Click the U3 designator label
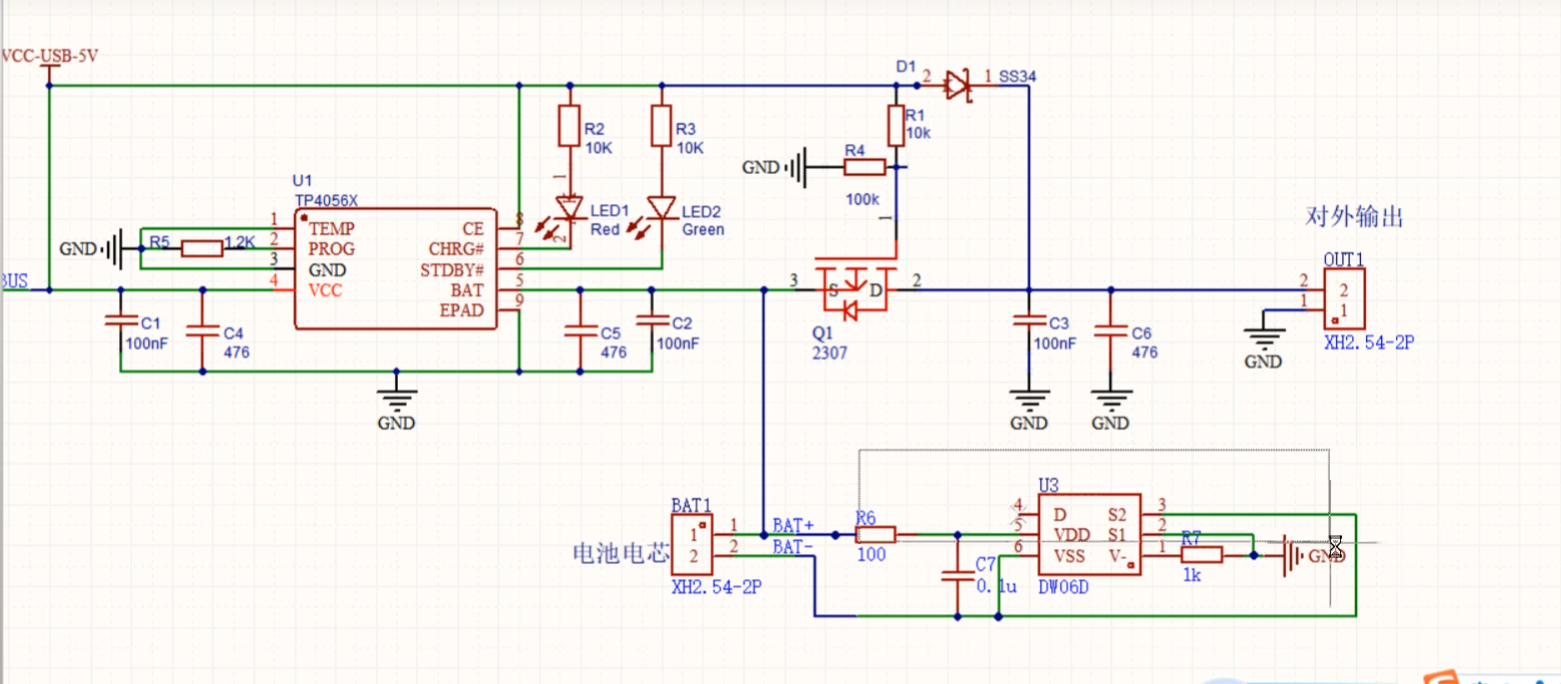The height and width of the screenshot is (684, 1561). [1048, 484]
